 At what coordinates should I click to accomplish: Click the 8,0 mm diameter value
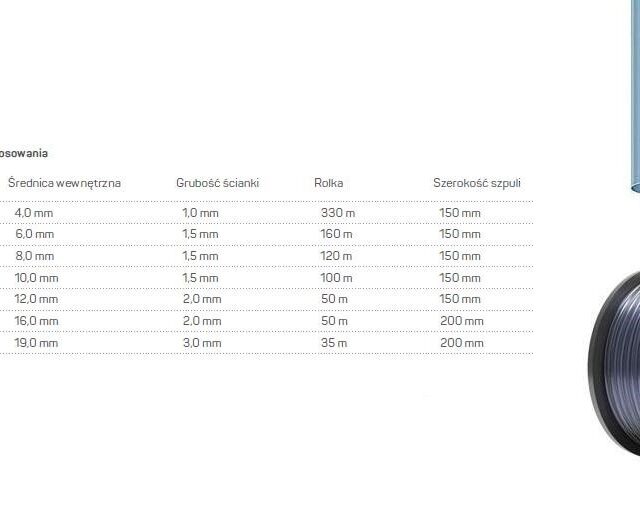click(34, 256)
